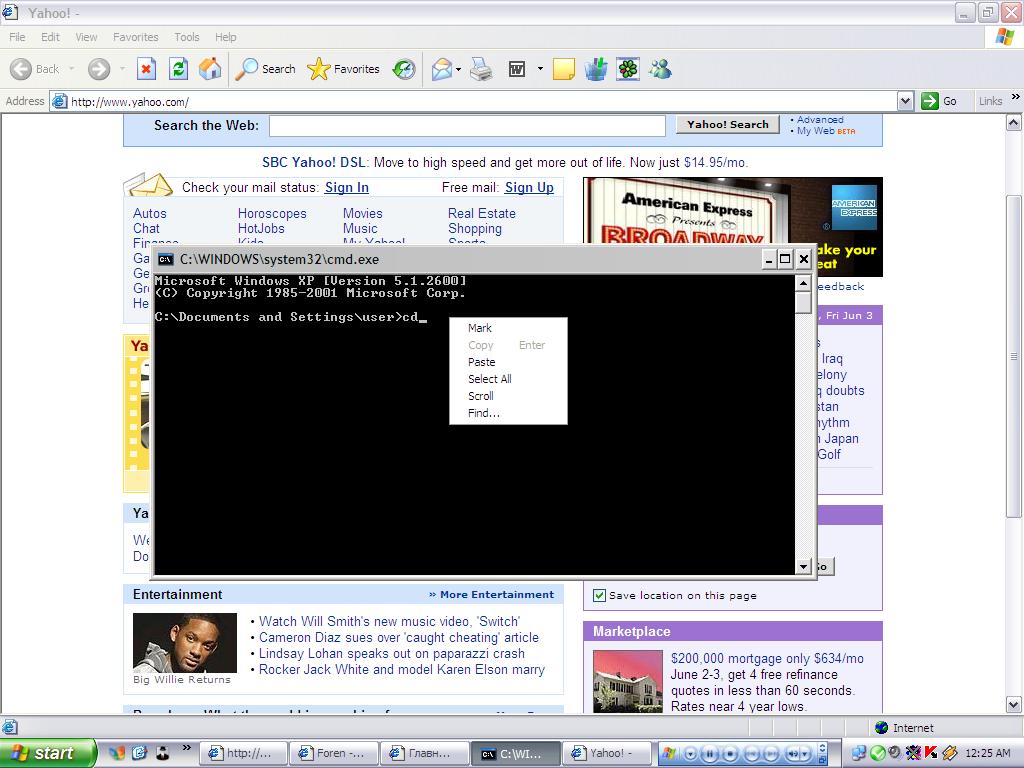Click the green checkmark tray icon

pos(877,752)
